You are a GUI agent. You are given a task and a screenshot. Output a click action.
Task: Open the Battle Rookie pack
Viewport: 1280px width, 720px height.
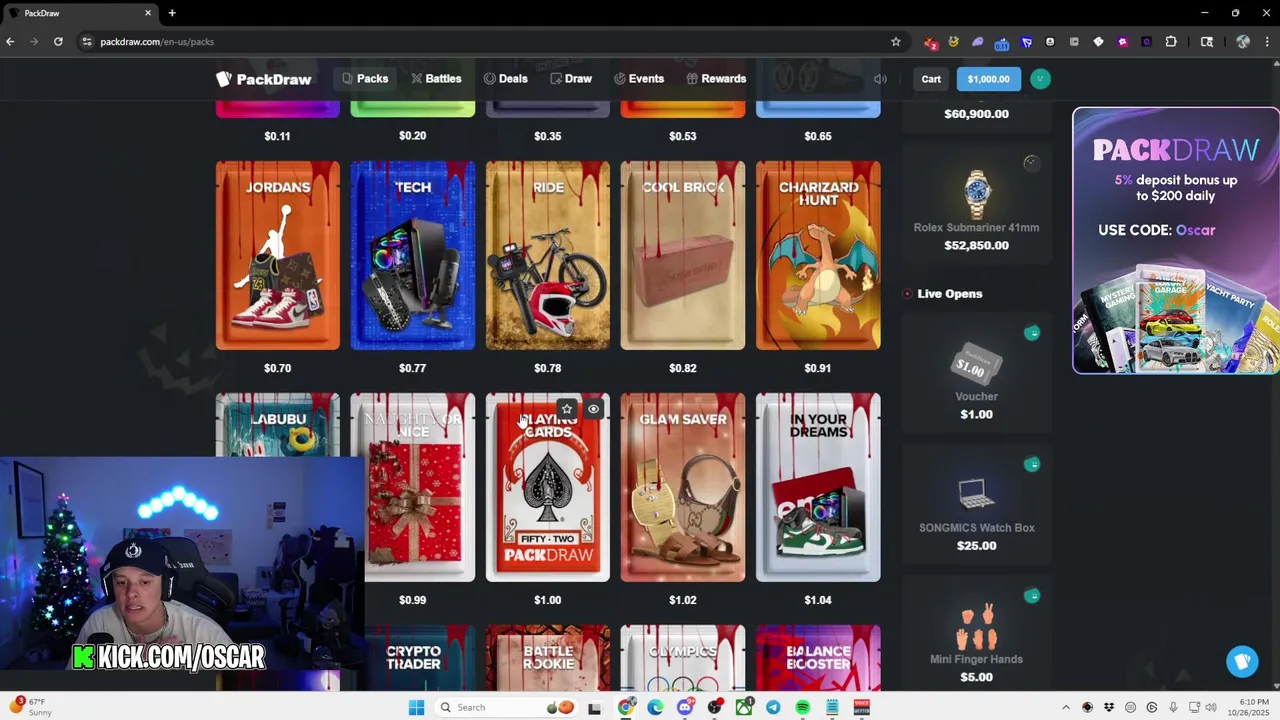point(548,658)
